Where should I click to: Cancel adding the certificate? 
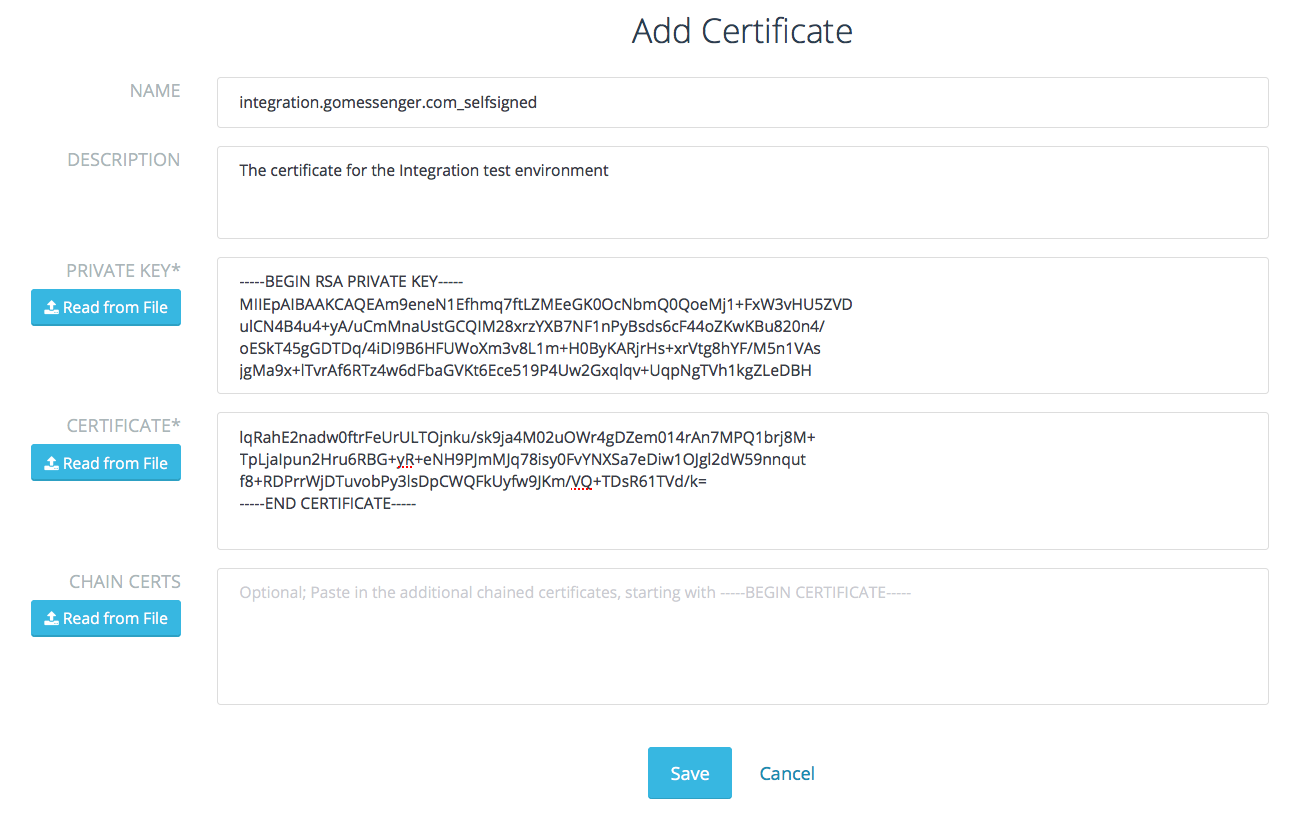pos(787,773)
